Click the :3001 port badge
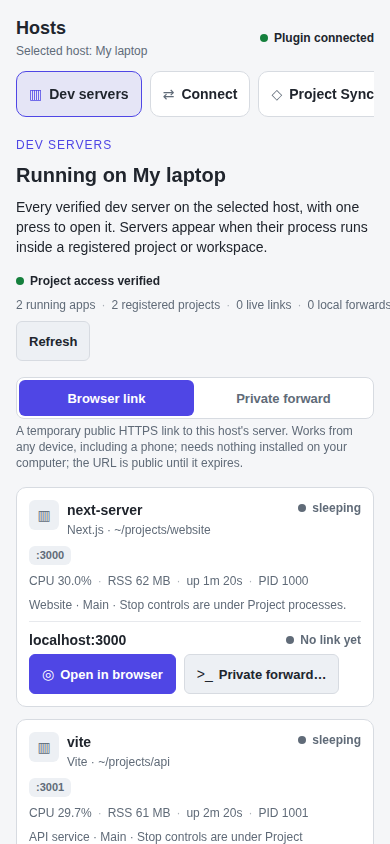390x844 pixels. point(50,787)
